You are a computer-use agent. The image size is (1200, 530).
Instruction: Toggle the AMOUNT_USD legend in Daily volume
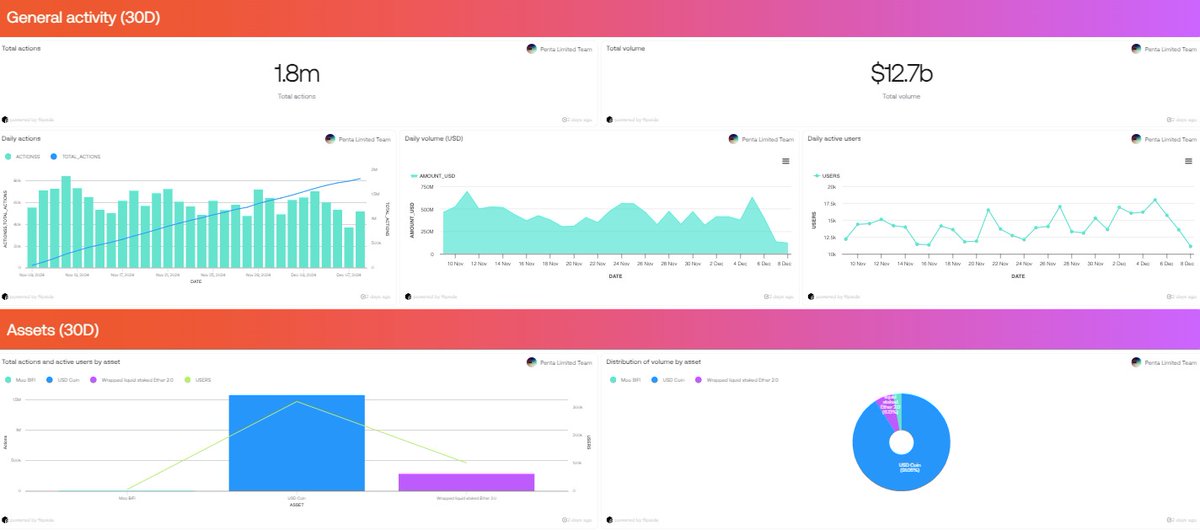433,176
